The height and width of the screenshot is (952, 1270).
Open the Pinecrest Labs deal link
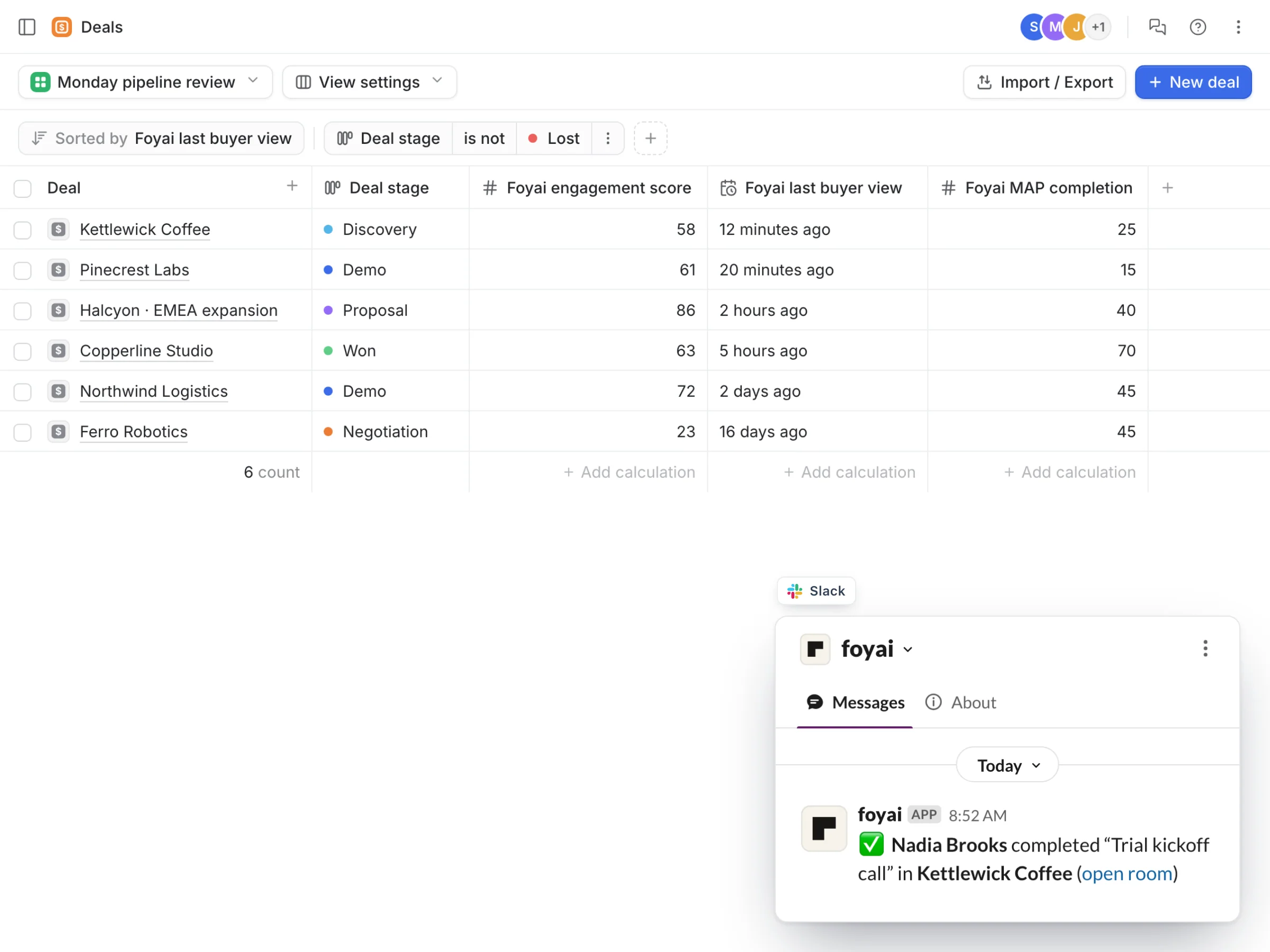tap(134, 270)
